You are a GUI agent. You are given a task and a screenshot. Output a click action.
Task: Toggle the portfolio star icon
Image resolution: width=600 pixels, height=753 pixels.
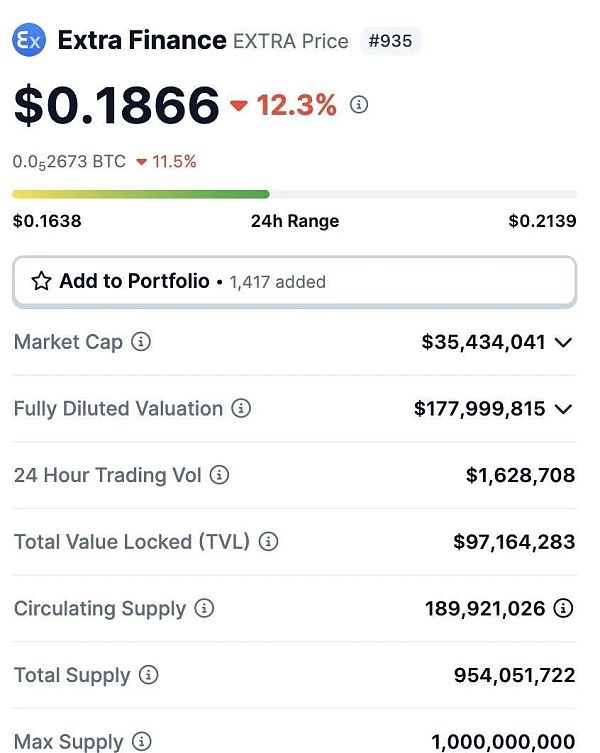coord(41,281)
